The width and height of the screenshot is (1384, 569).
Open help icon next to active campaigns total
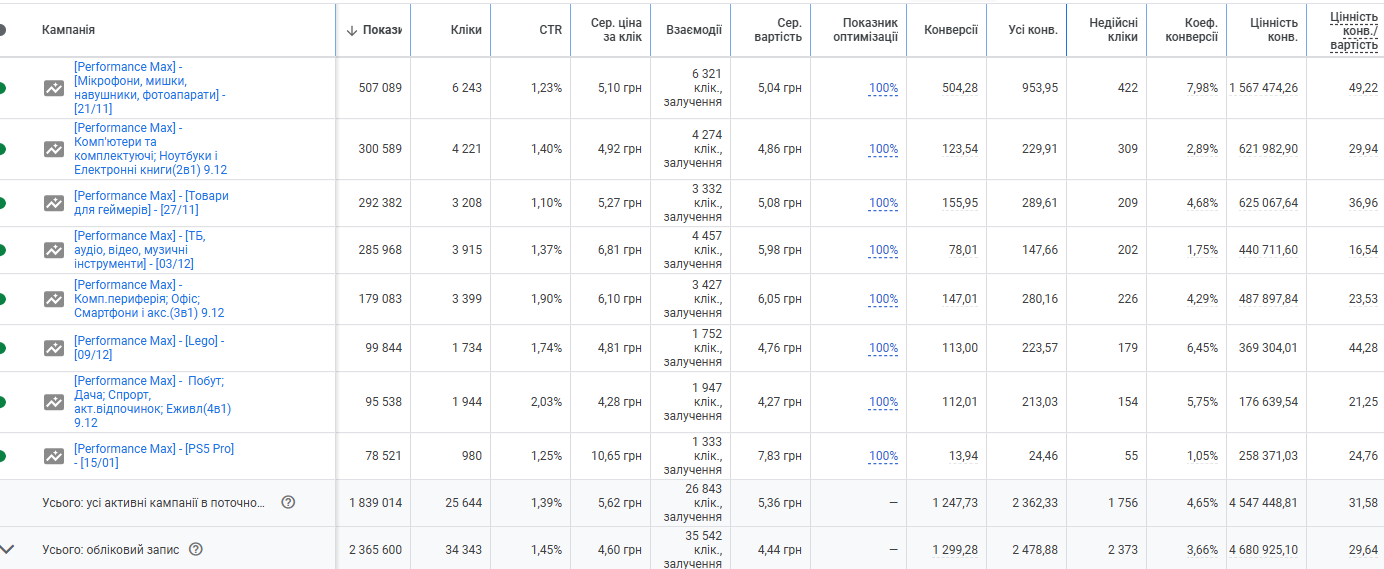288,502
